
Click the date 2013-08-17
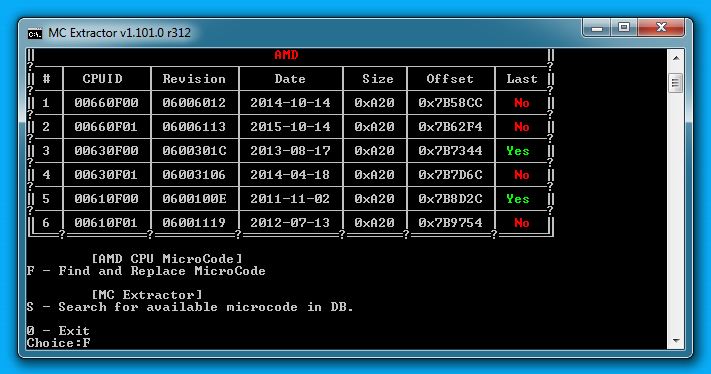click(290, 151)
